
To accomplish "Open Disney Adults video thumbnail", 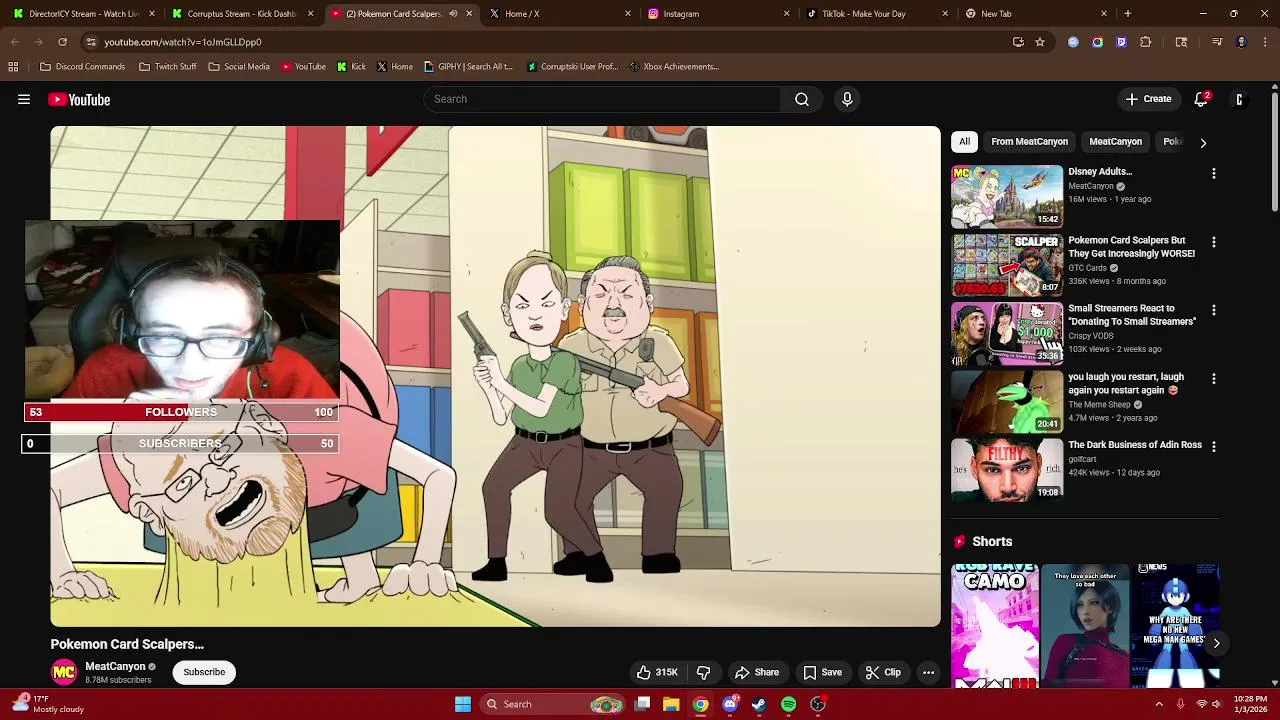I will (x=1007, y=197).
